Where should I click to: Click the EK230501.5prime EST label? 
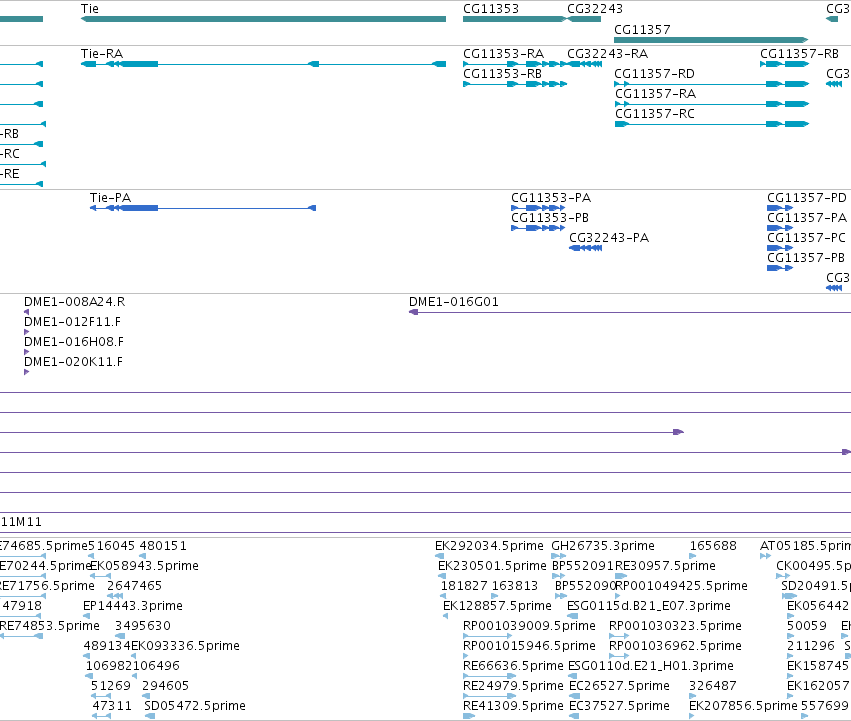pyautogui.click(x=492, y=566)
